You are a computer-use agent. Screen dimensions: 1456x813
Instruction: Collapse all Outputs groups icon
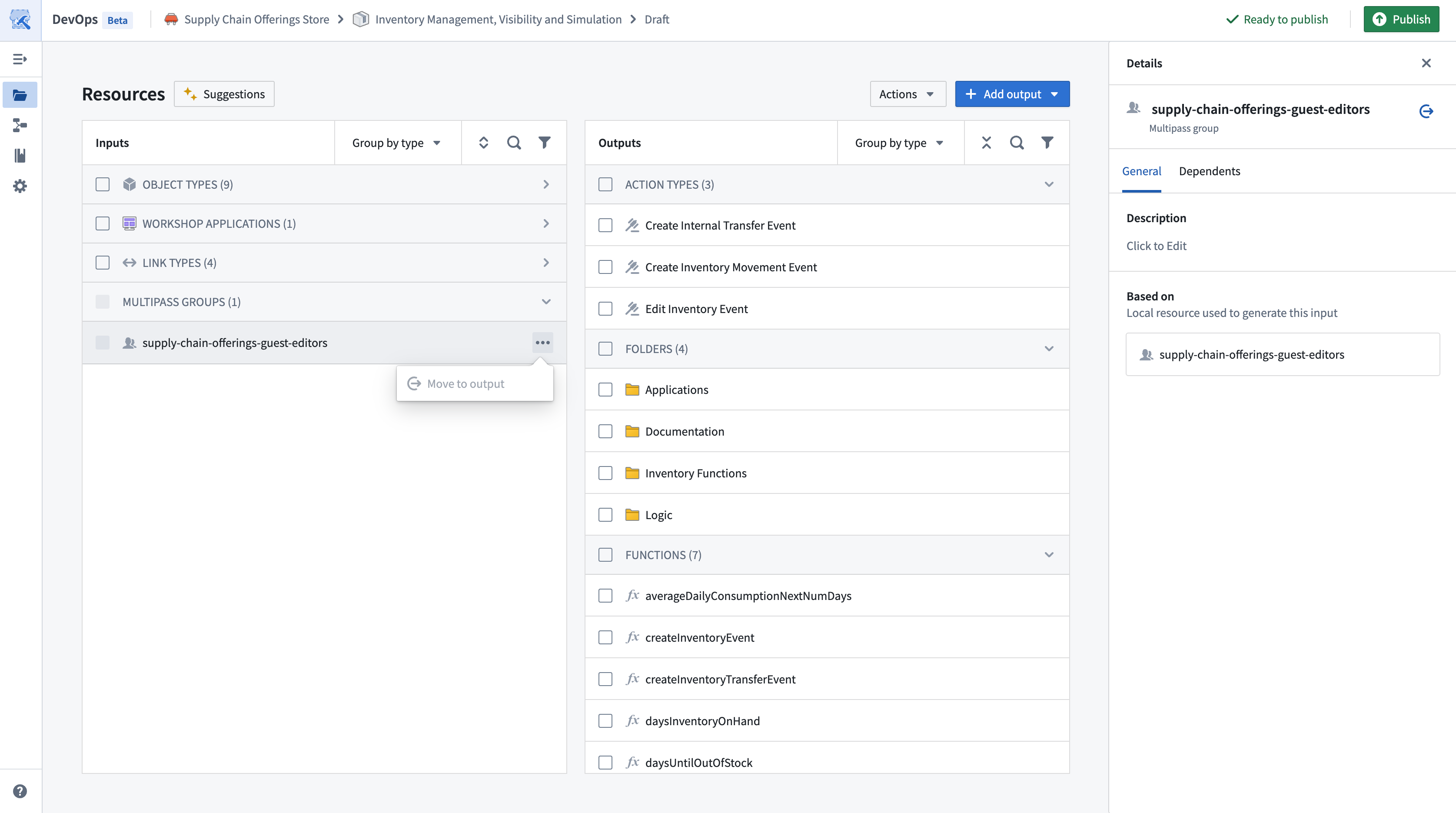click(986, 143)
